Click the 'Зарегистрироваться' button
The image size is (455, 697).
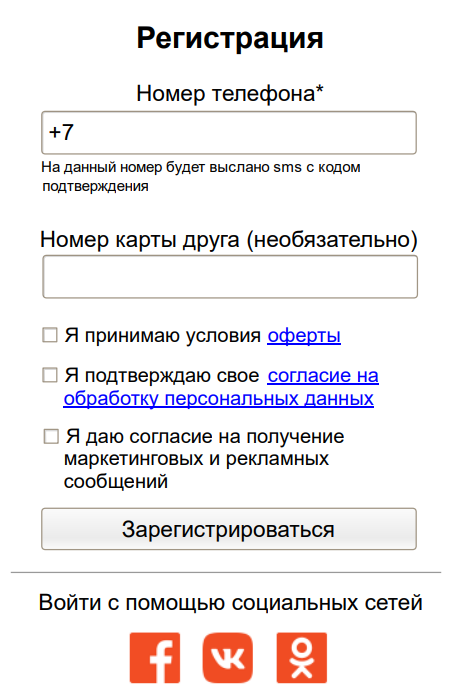coord(229,529)
